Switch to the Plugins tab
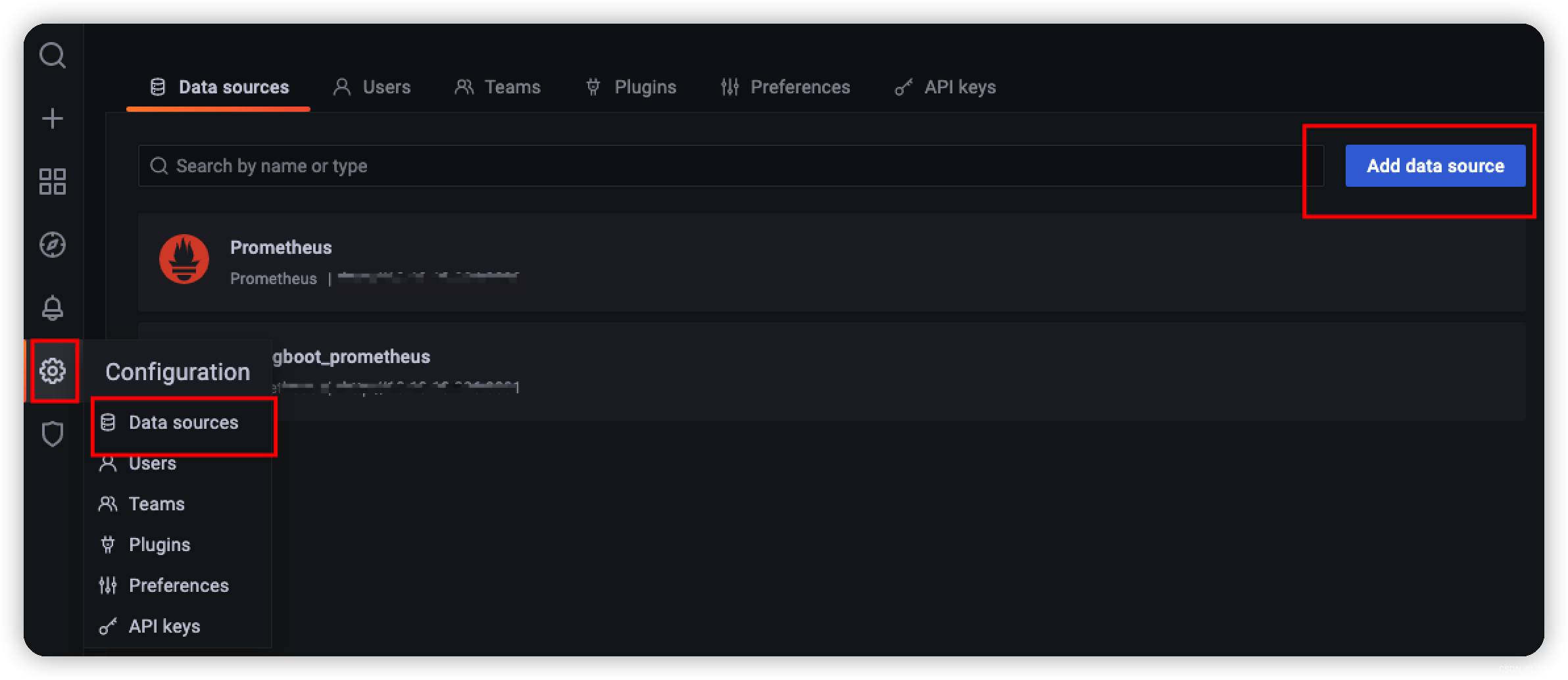This screenshot has height=680, width=1568. coord(631,87)
